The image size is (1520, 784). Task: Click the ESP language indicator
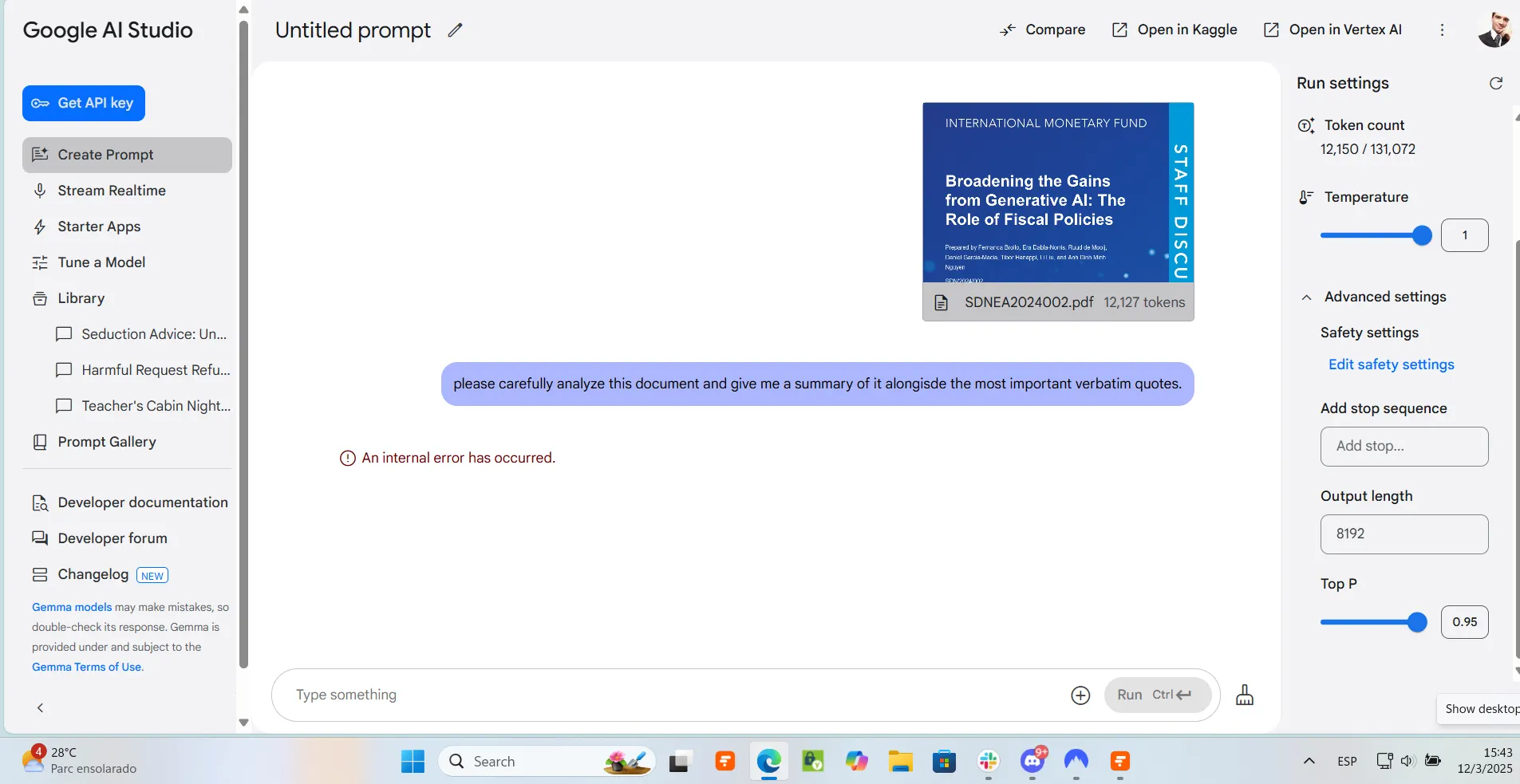[x=1347, y=761]
